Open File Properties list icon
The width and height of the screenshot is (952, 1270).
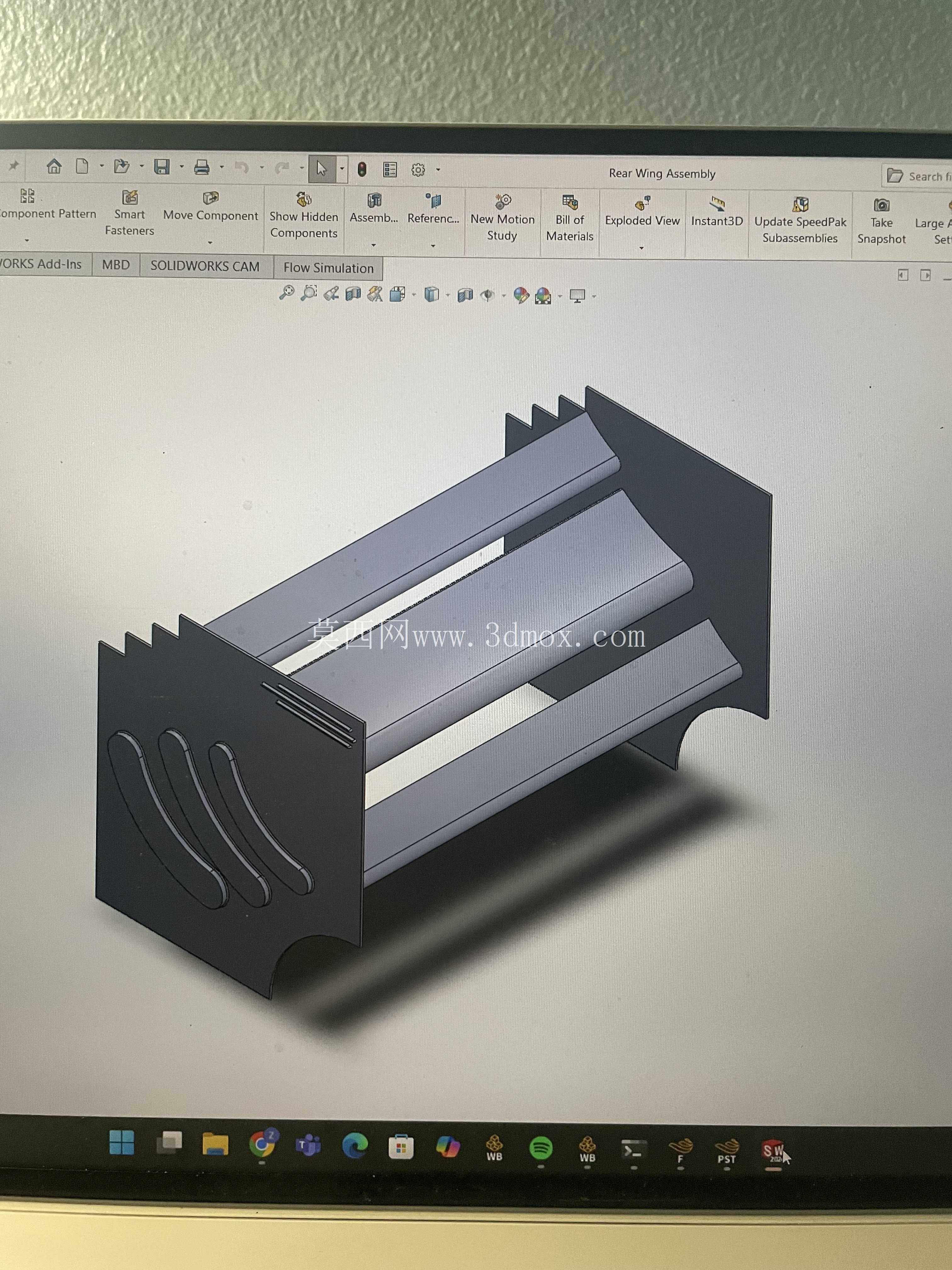click(x=390, y=169)
